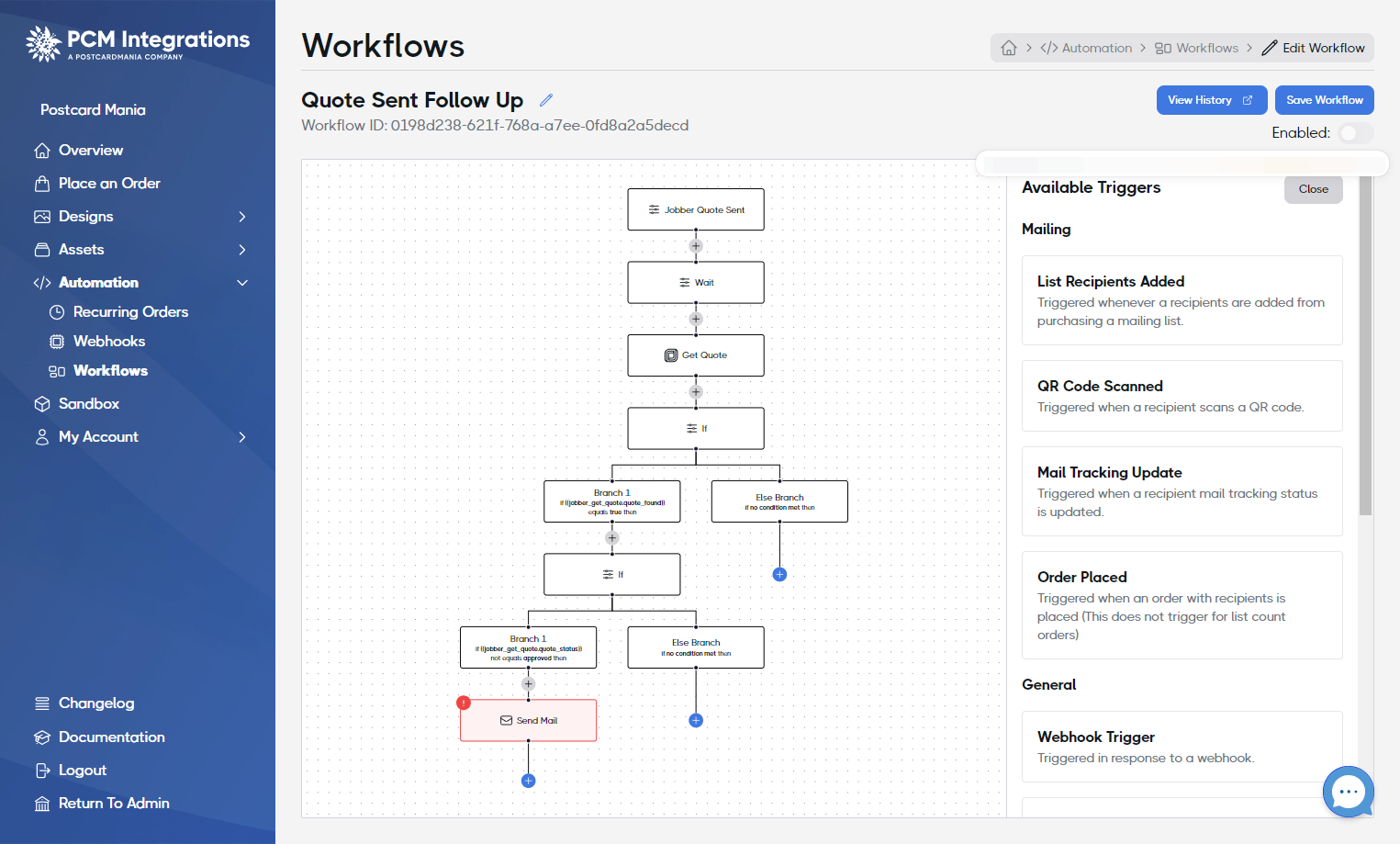Click the Logout icon
The image size is (1400, 844).
(x=42, y=771)
